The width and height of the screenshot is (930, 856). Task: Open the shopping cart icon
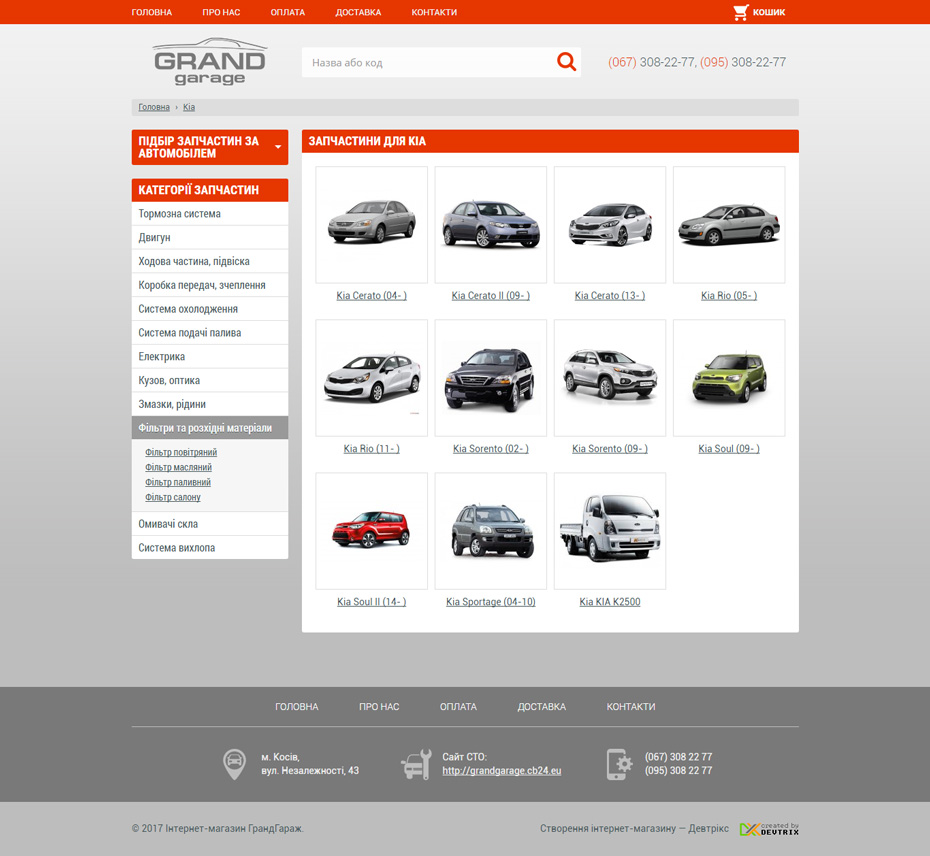click(741, 12)
